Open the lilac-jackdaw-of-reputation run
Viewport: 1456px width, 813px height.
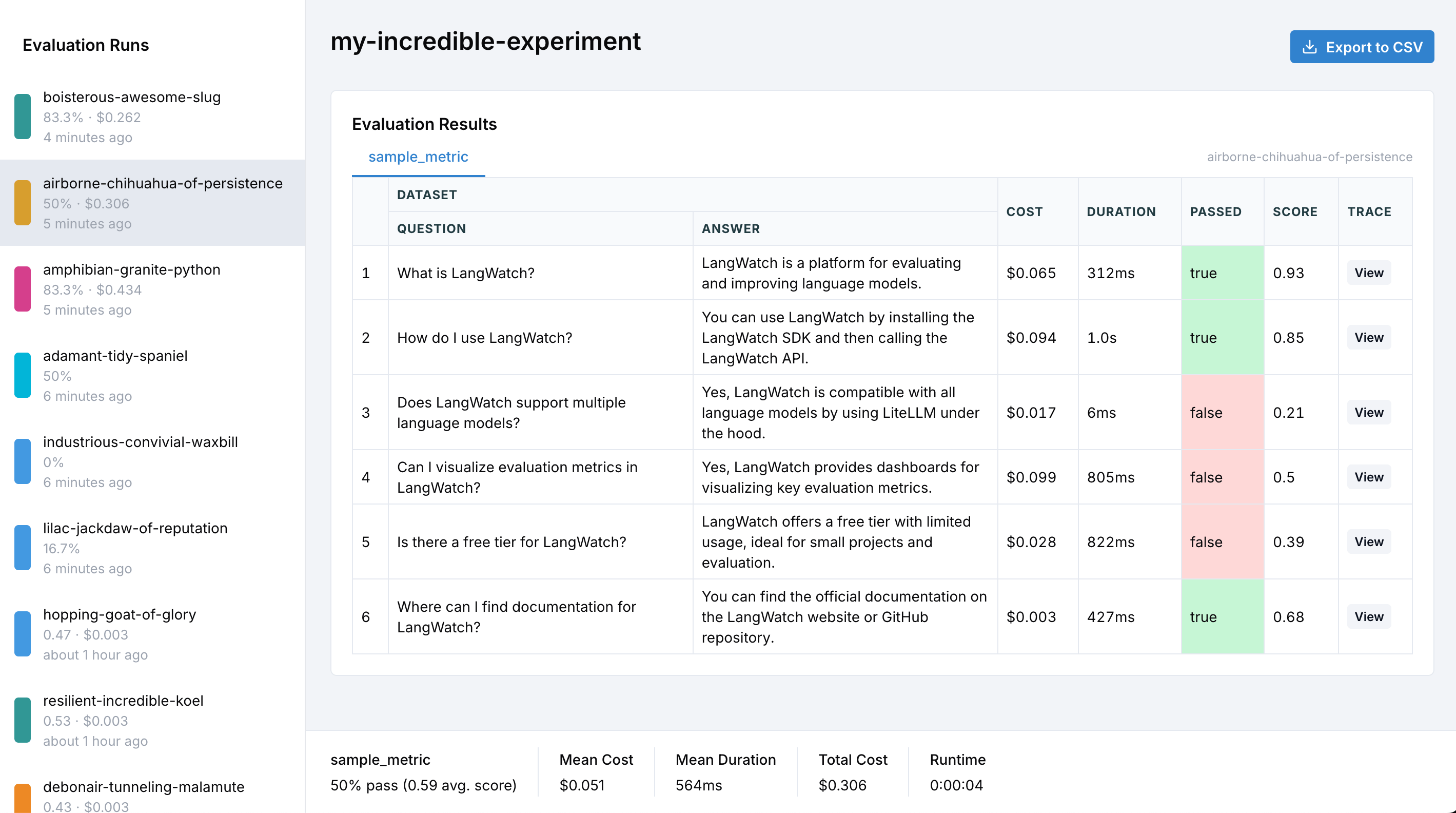click(x=152, y=548)
